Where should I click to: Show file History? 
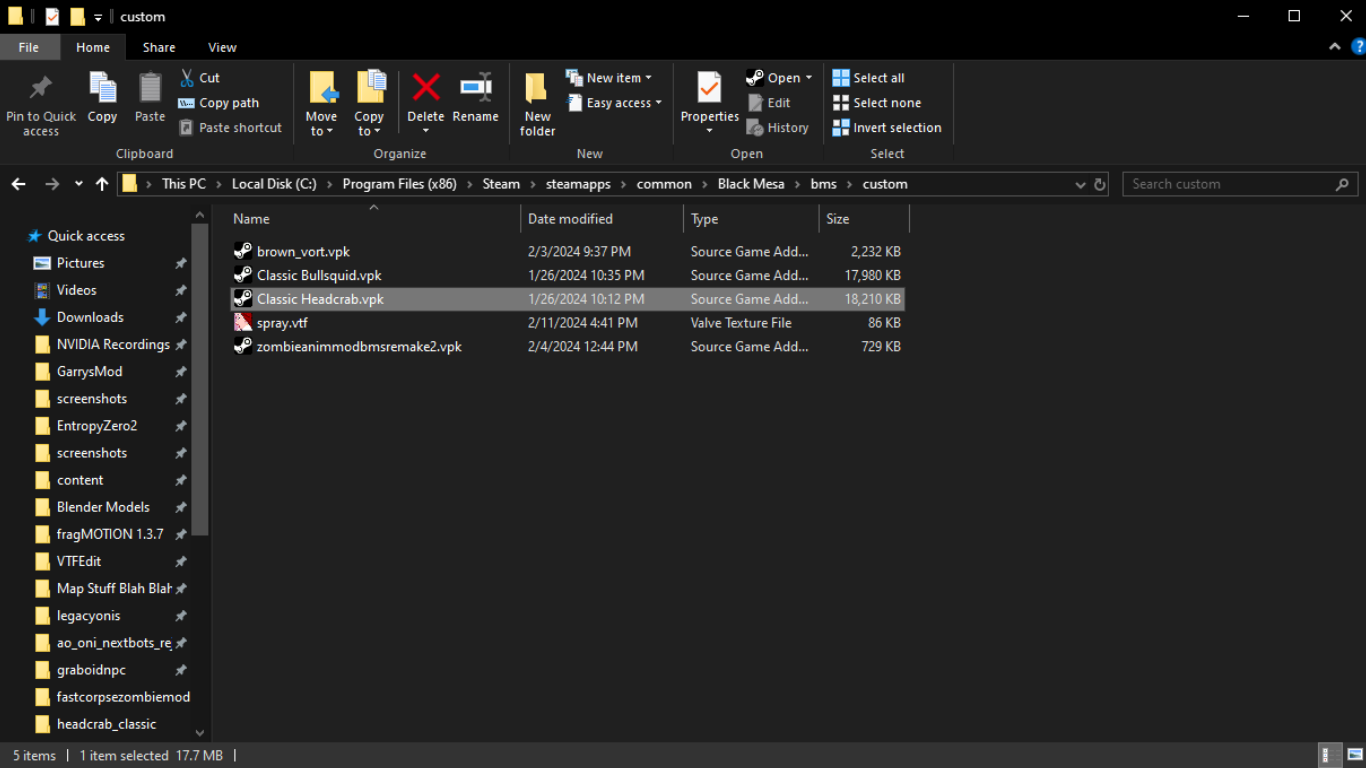coord(778,128)
